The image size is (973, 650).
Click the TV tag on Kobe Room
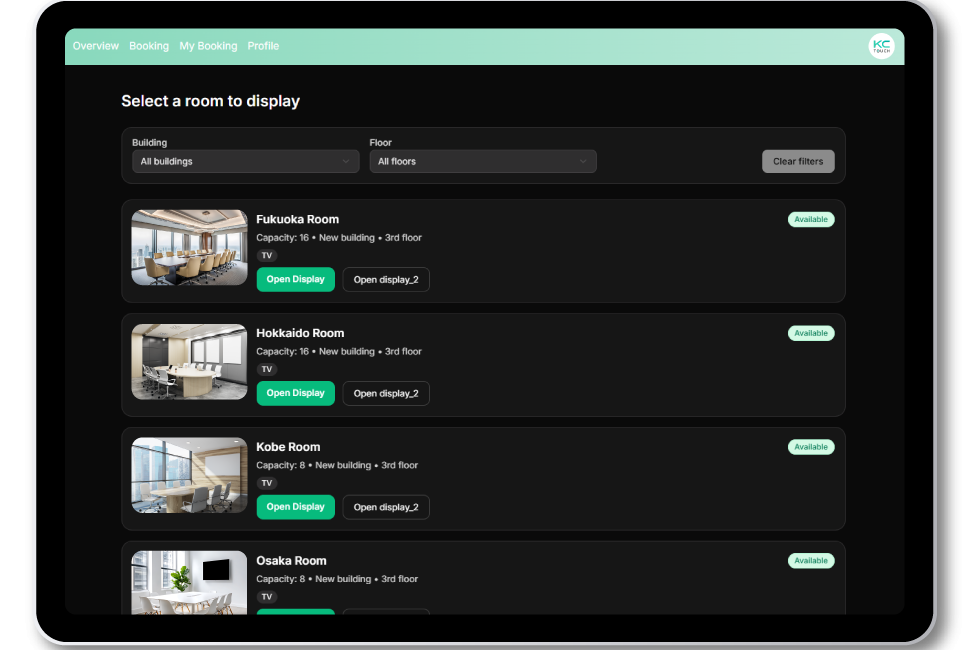click(266, 483)
